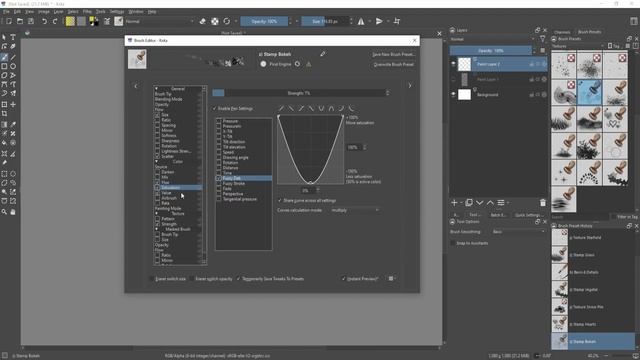This screenshot has height=360, width=640.
Task: Collapse the General category in options list
Action: (x=156, y=89)
